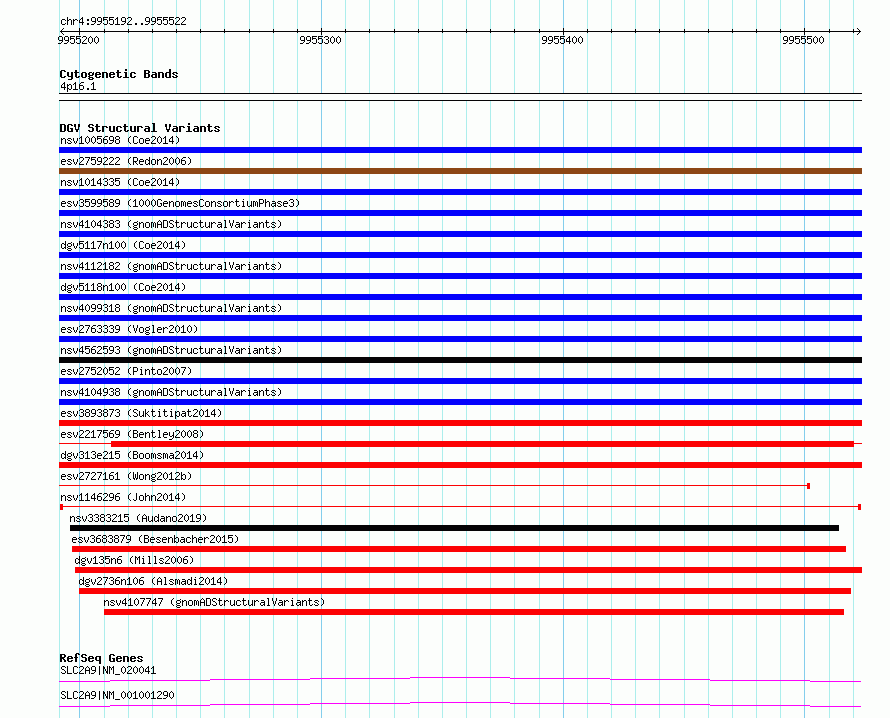The height and width of the screenshot is (718, 890).
Task: Click the red esv3893873 variant bar
Action: pyautogui.click(x=460, y=423)
